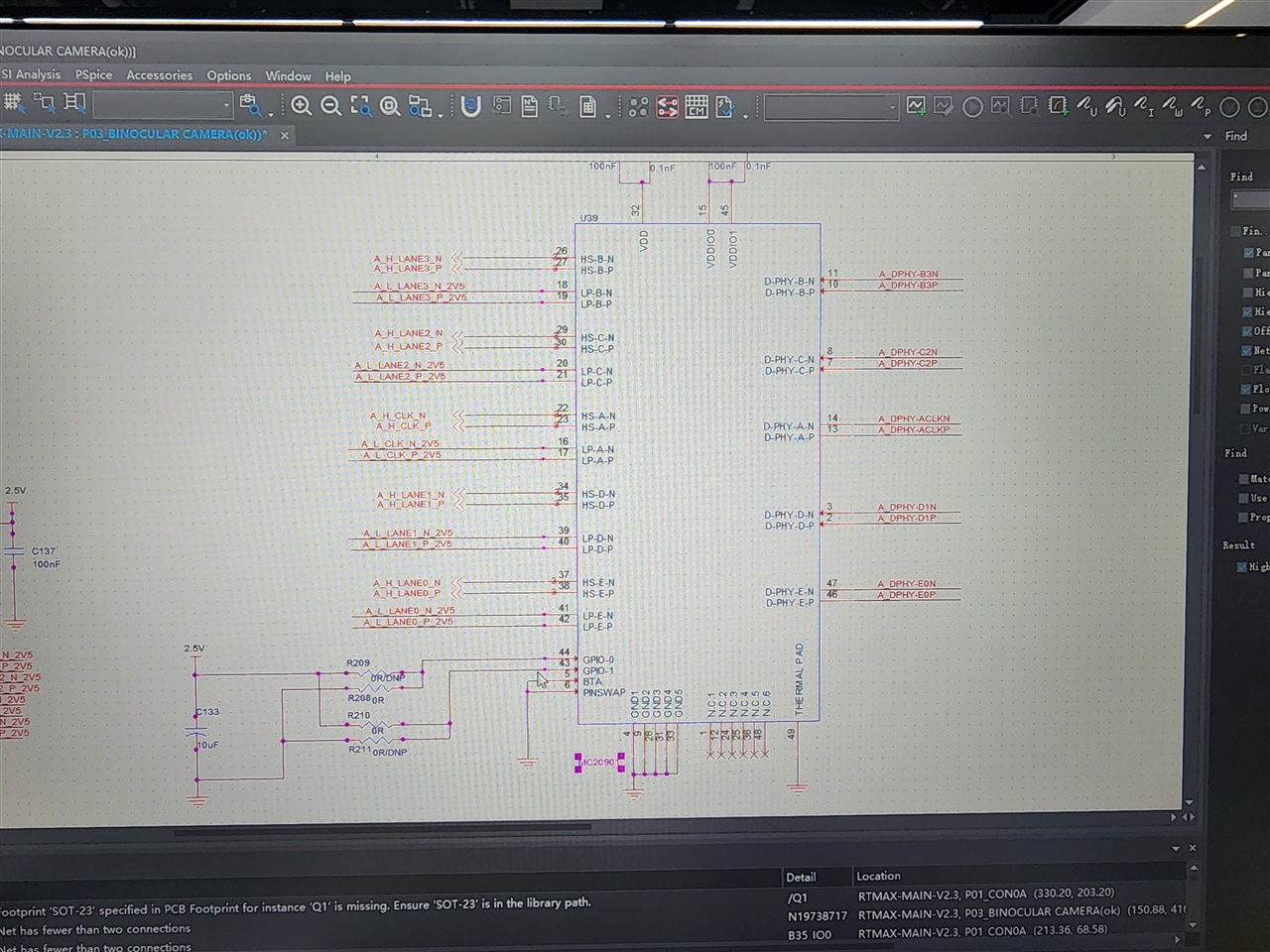
Task: Click the page-with-plus icon before voltage probe
Action: coord(1059,105)
